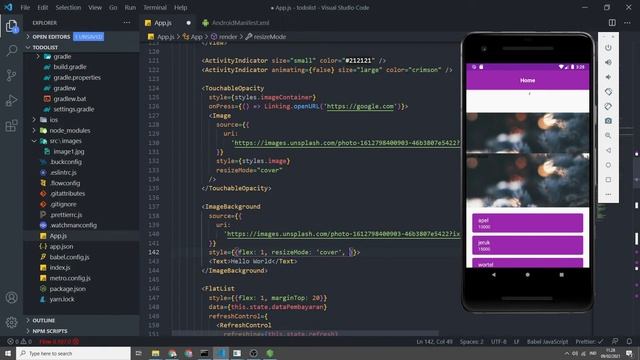Click the emulator sidebar back triangle
This screenshot has width=640, height=360.
pyautogui.click(x=608, y=150)
